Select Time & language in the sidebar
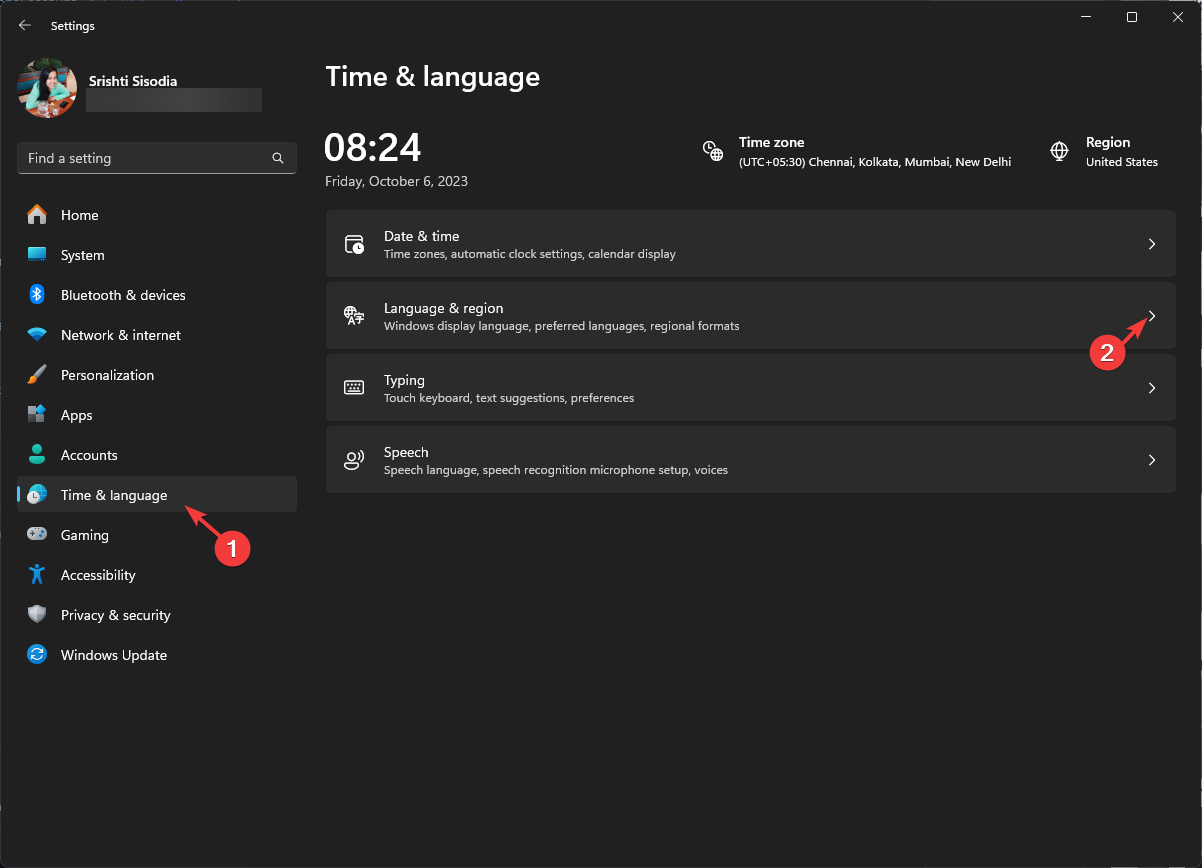The height and width of the screenshot is (868, 1202). pos(113,495)
